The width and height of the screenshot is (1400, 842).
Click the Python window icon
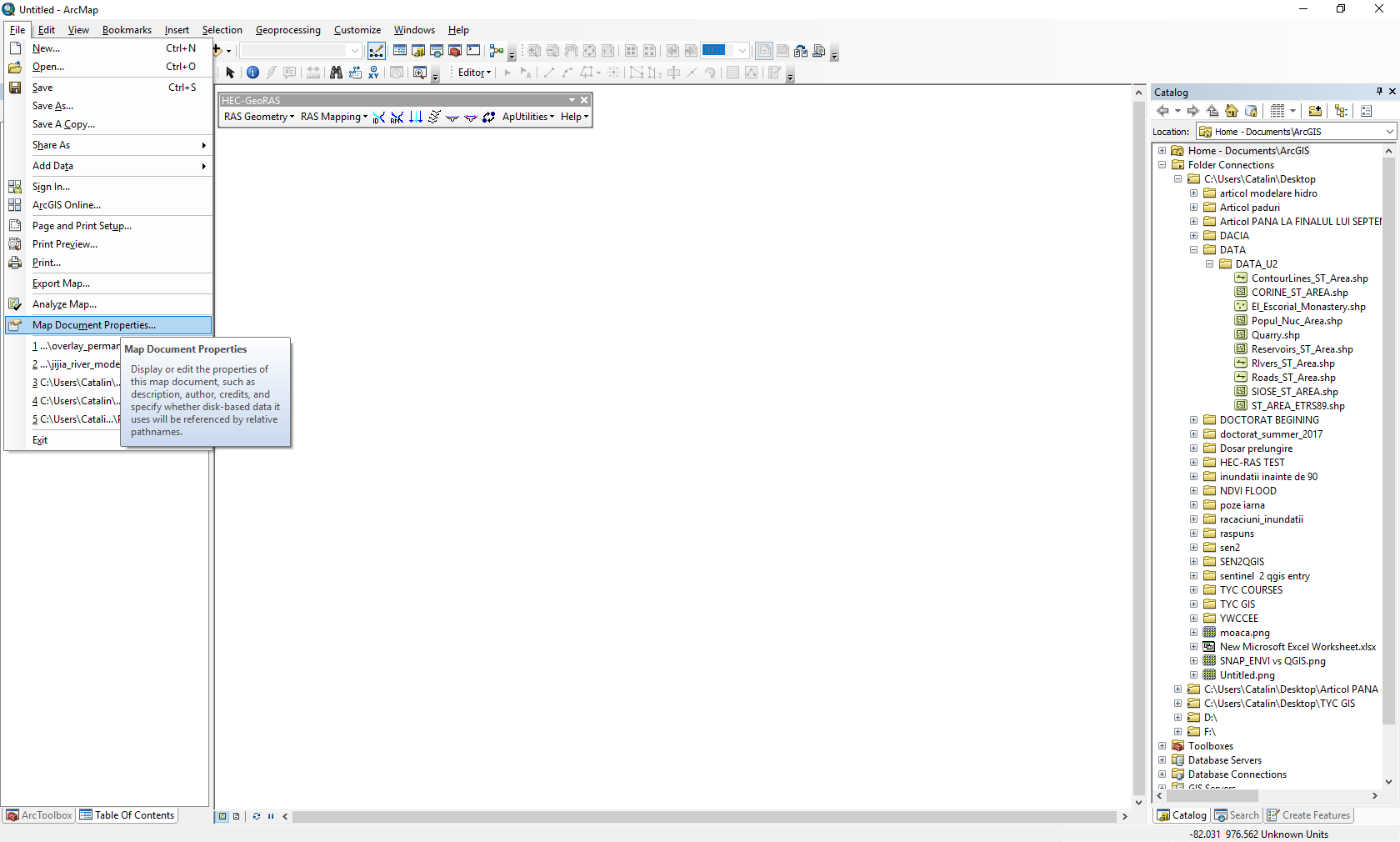tap(473, 51)
